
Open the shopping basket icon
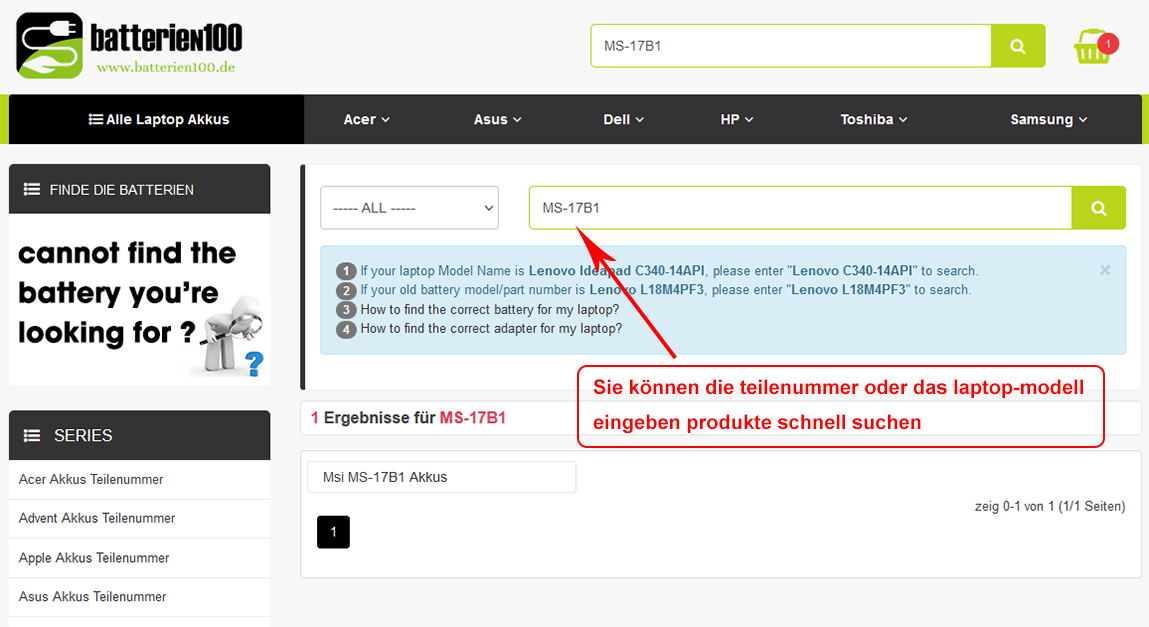tap(1092, 48)
